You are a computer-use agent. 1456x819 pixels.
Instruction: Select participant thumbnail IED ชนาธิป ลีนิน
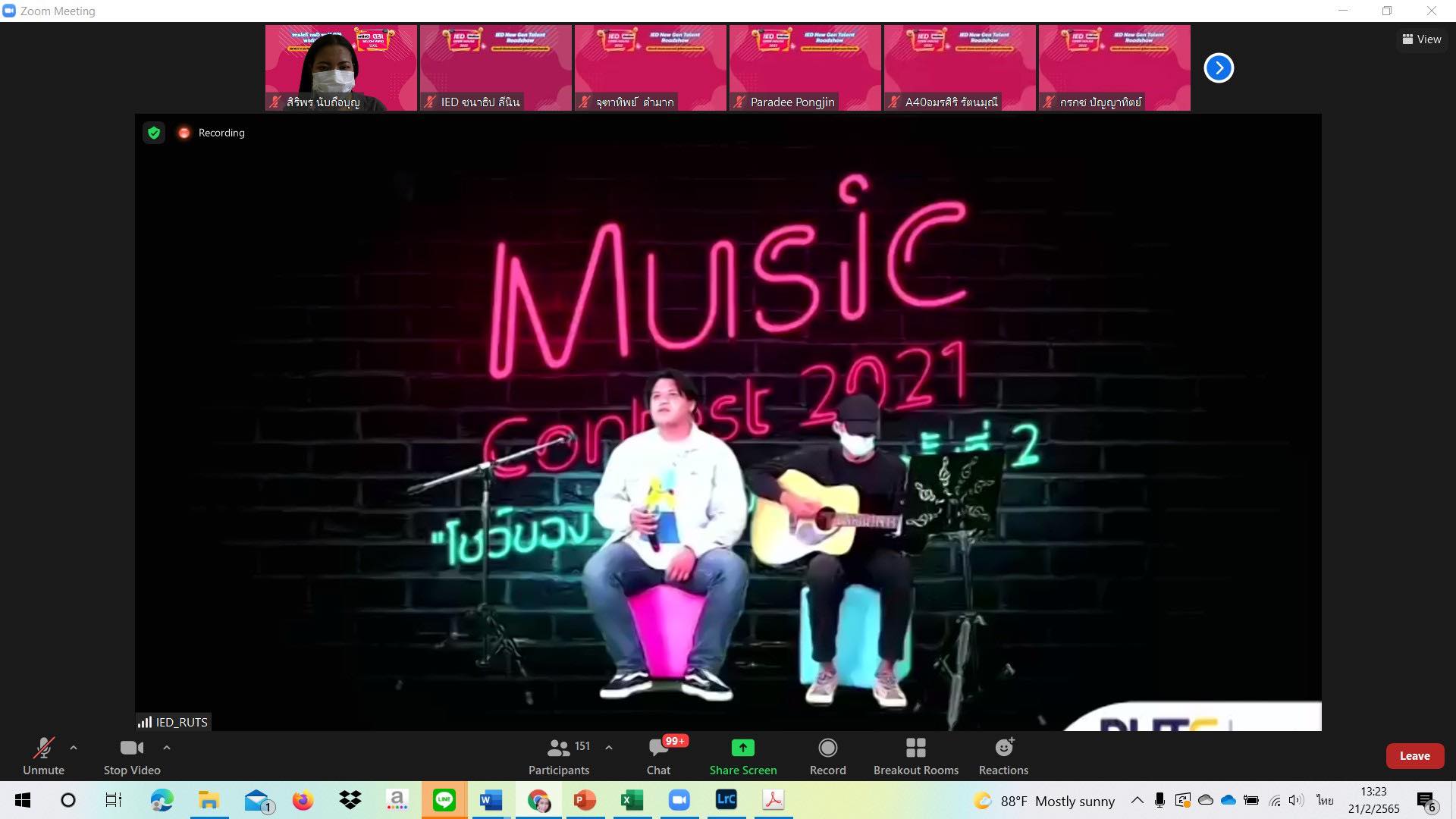496,68
